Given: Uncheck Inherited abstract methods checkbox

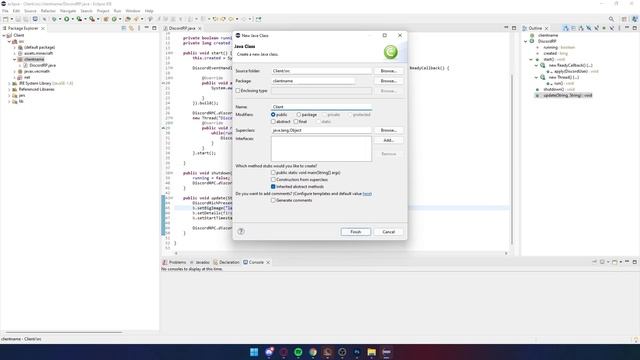Looking at the screenshot, I should 273,187.
